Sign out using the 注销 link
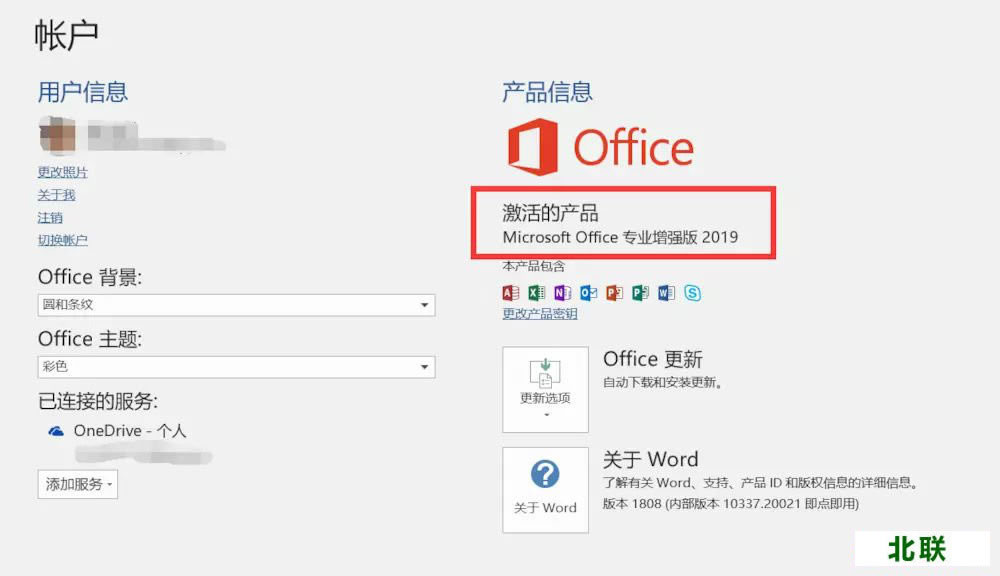This screenshot has height=576, width=1000. [50, 218]
